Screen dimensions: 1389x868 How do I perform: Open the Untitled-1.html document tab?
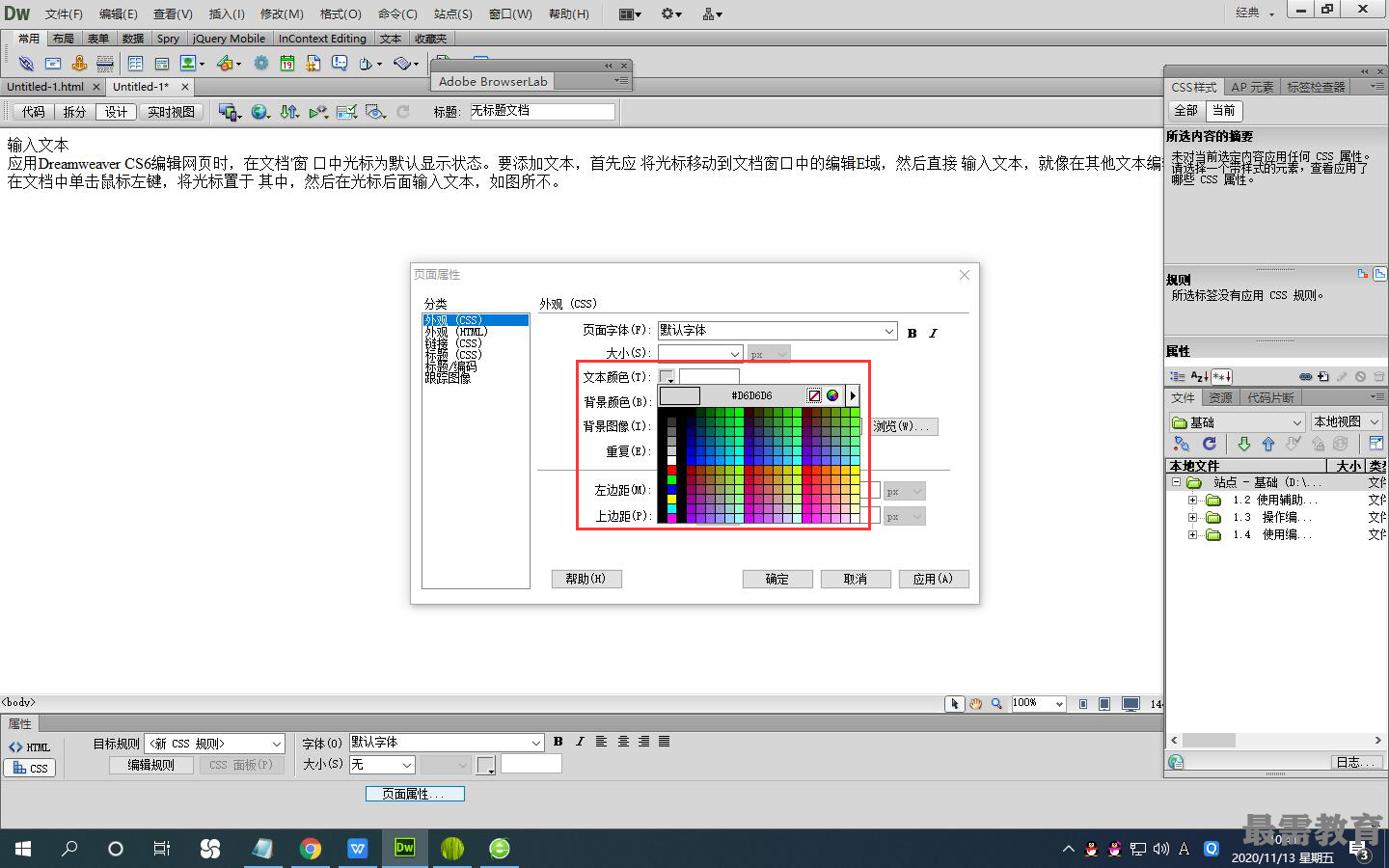tap(45, 87)
